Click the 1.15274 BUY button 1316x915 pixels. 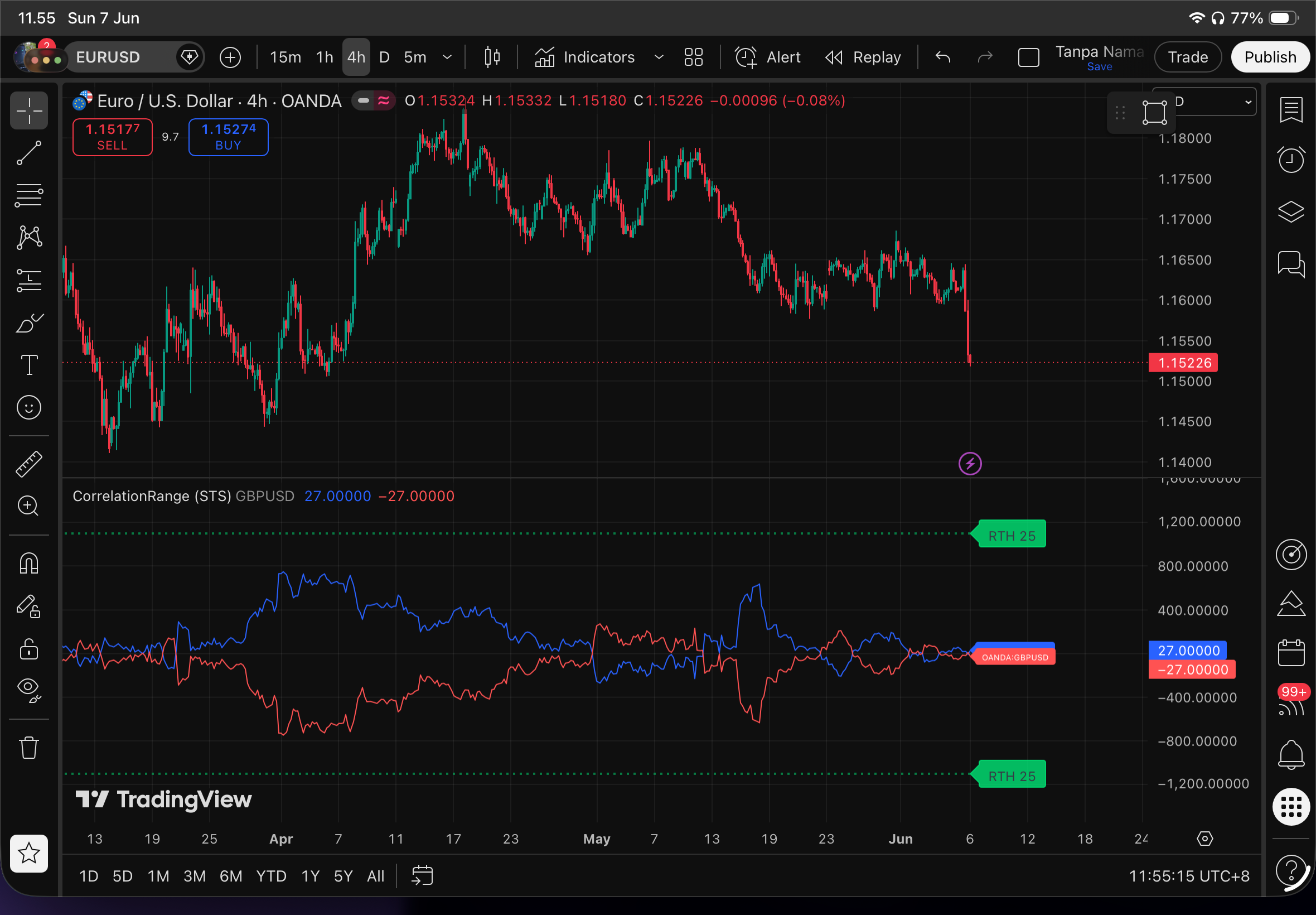228,137
